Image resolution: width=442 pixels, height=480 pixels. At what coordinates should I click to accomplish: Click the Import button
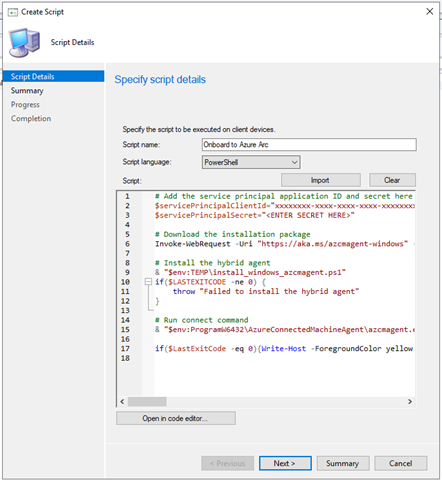(x=321, y=180)
